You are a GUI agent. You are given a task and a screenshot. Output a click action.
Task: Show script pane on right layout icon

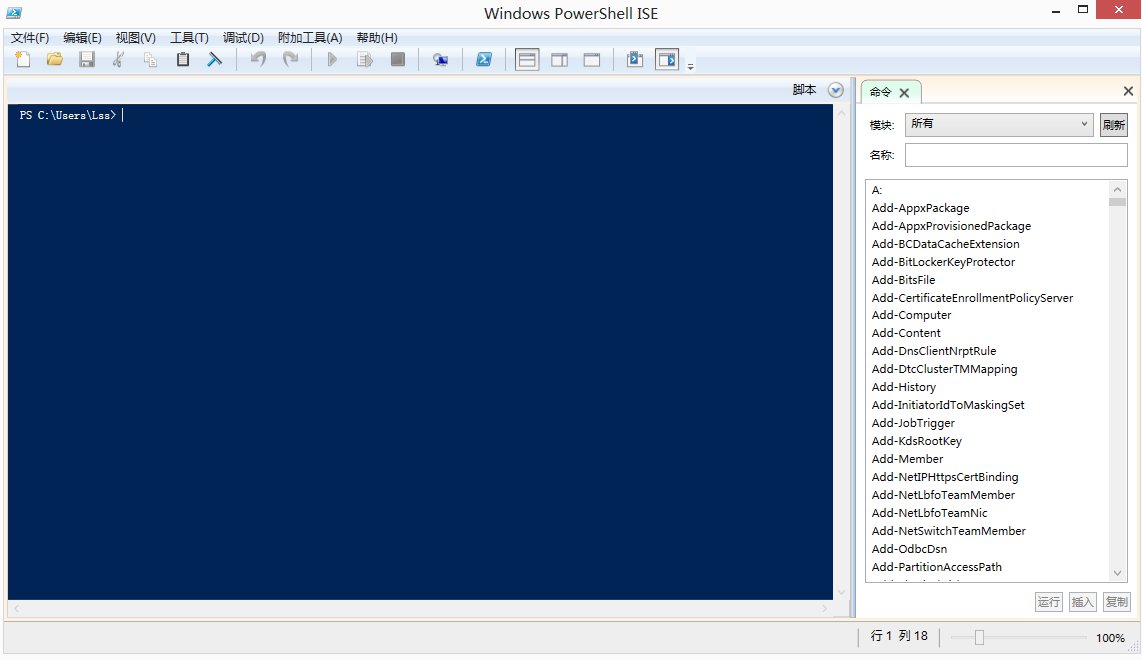coord(559,60)
